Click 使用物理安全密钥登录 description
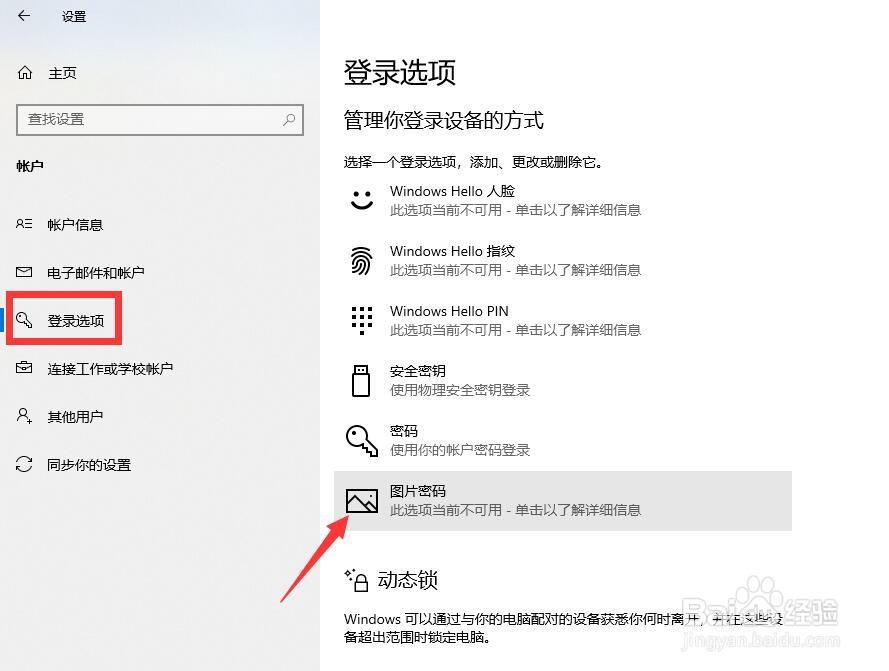 [460, 390]
